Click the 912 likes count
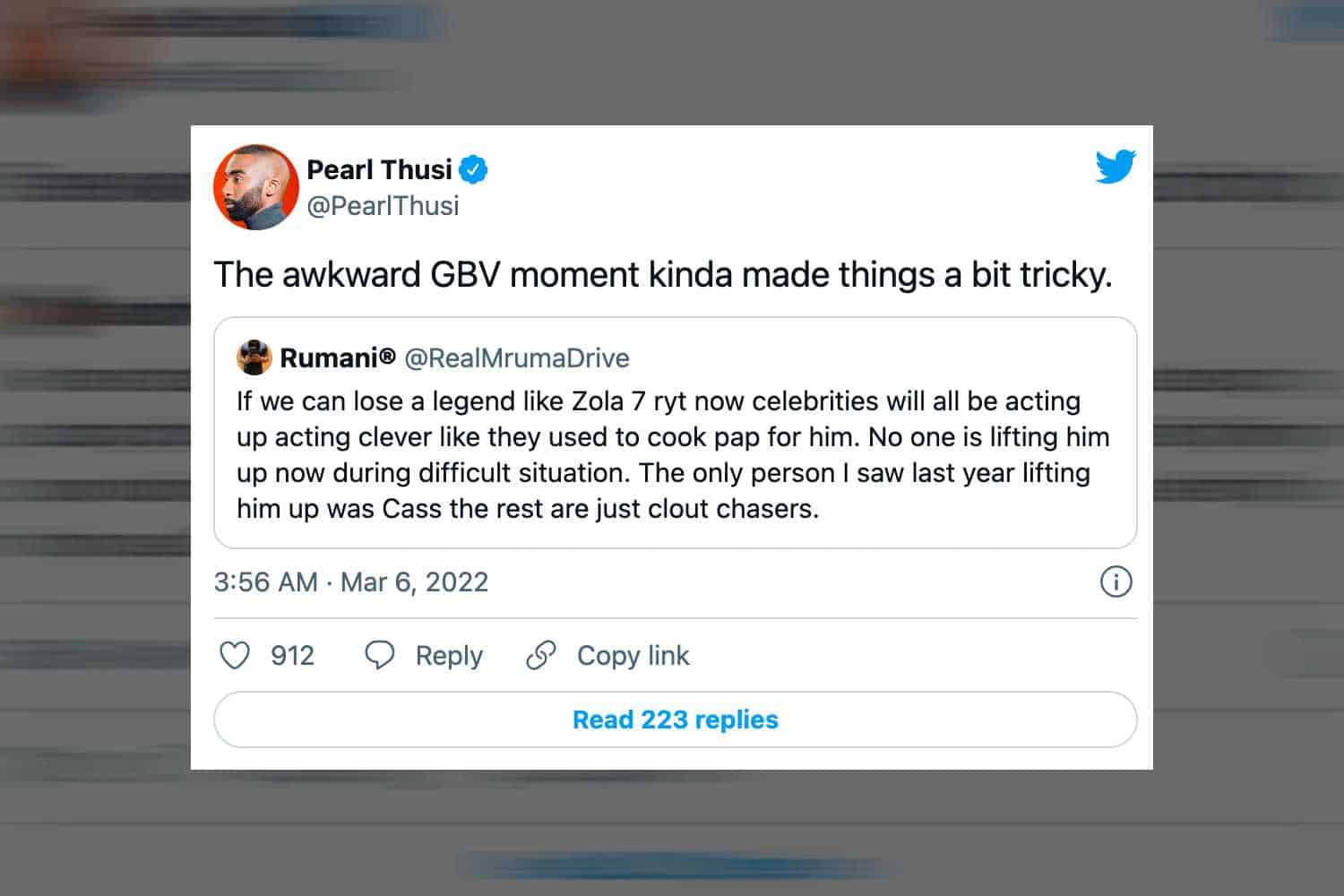 [x=292, y=656]
